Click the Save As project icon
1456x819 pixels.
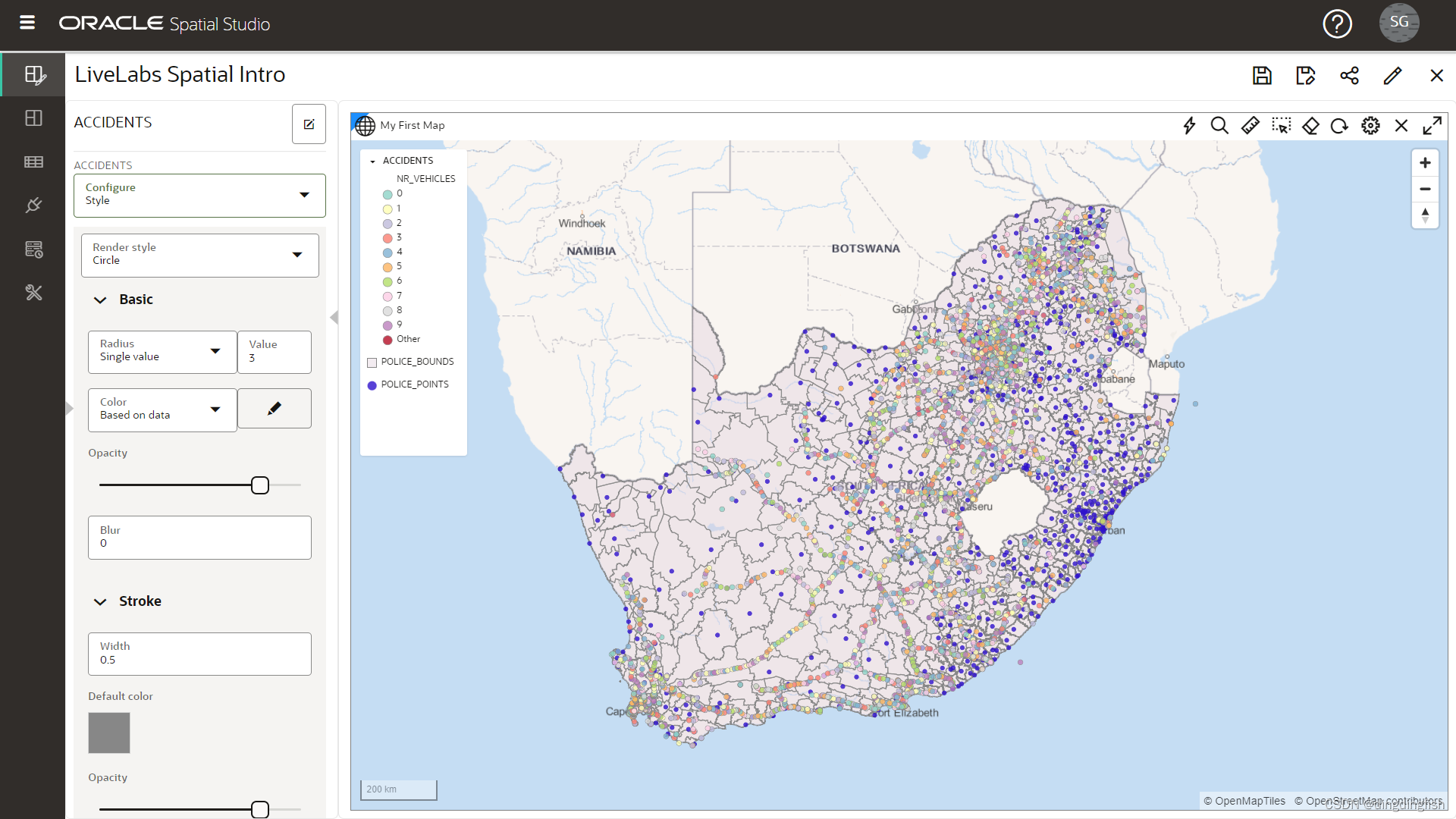1305,76
